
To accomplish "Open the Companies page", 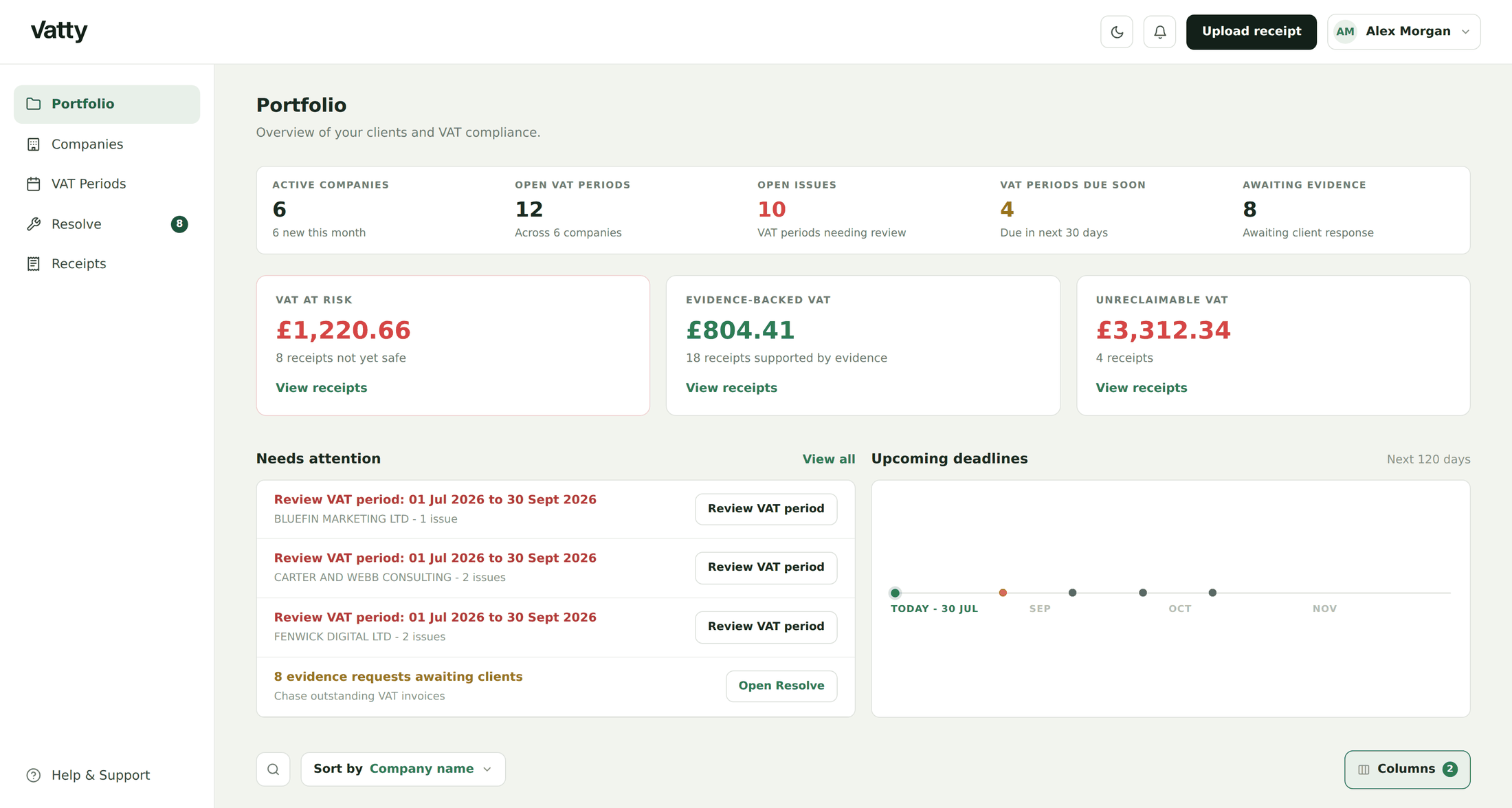I will pyautogui.click(x=107, y=144).
